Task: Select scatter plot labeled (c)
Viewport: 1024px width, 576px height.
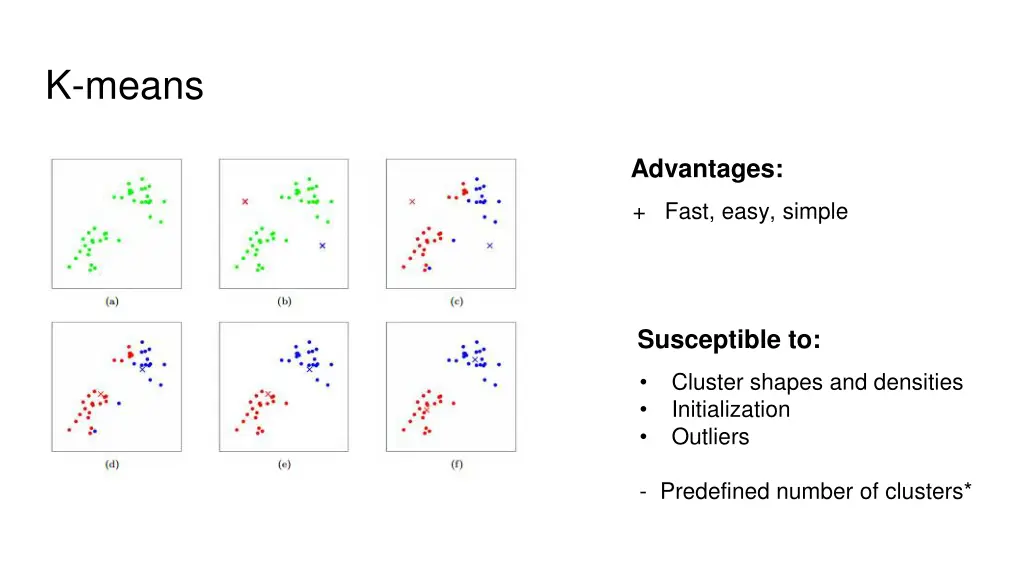Action: (451, 223)
